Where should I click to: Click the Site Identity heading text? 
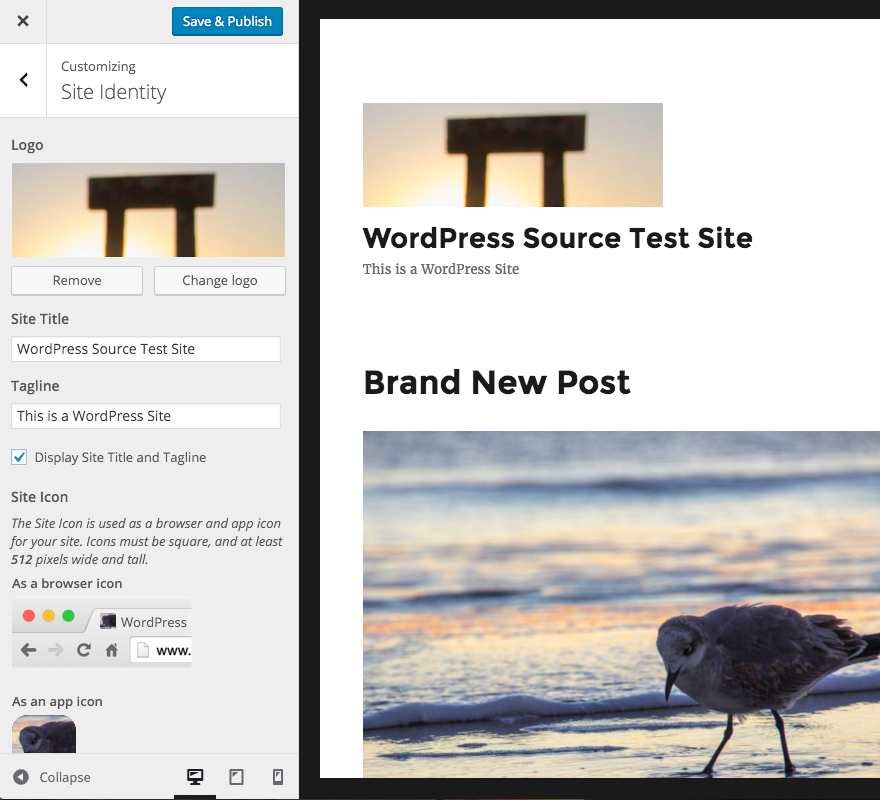pos(113,92)
